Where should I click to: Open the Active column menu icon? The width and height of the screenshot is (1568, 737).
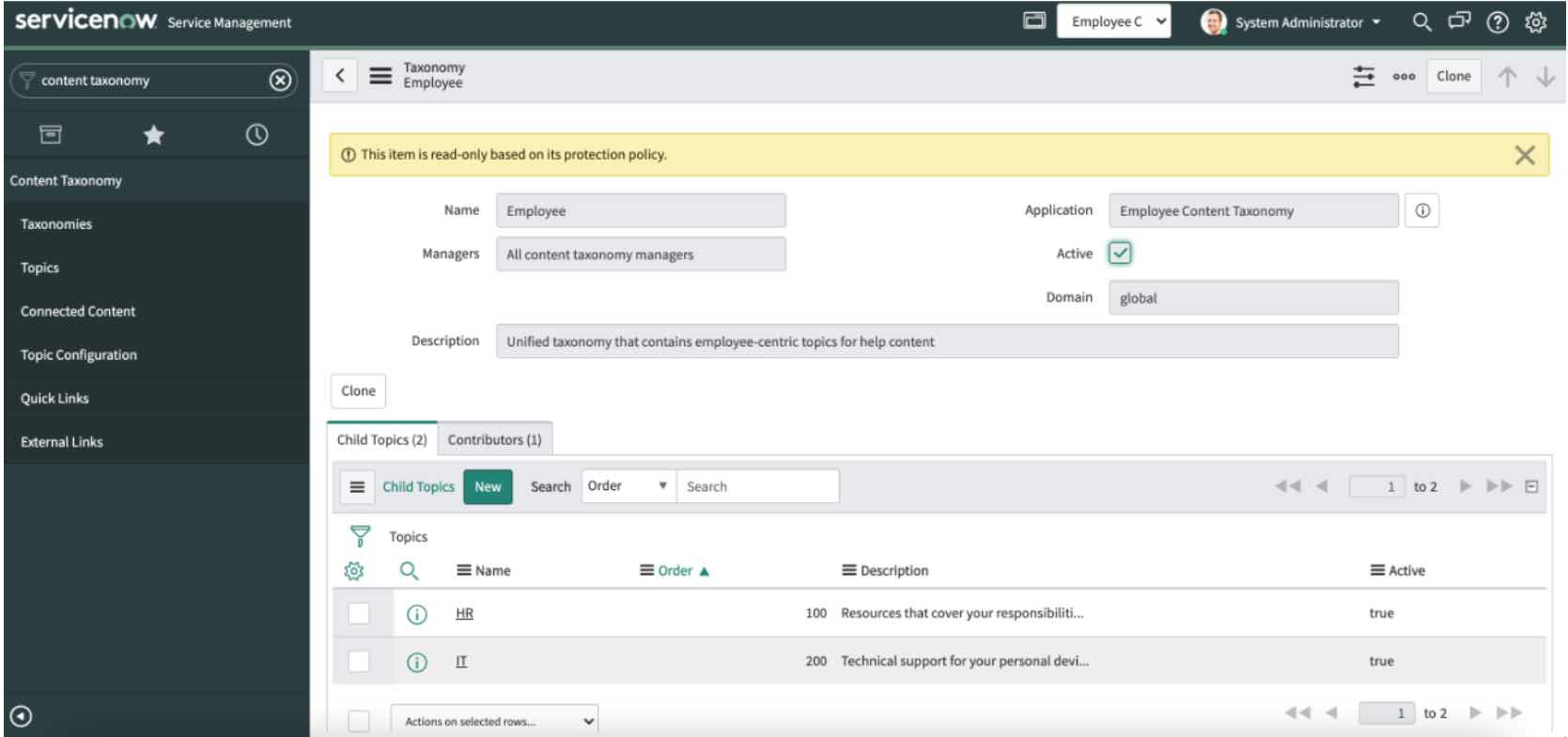1377,571
